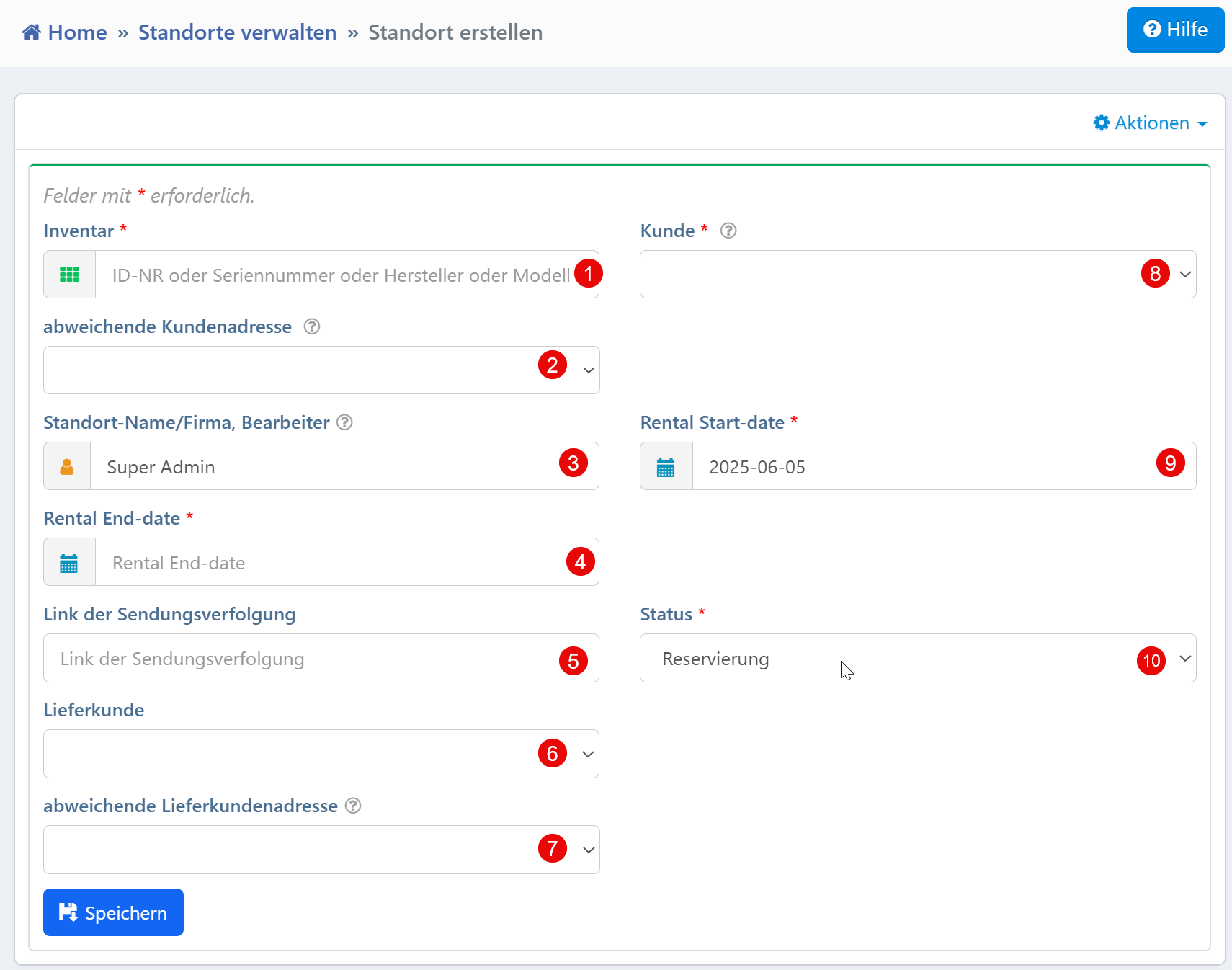Click the help icon next to Kunde

click(728, 231)
